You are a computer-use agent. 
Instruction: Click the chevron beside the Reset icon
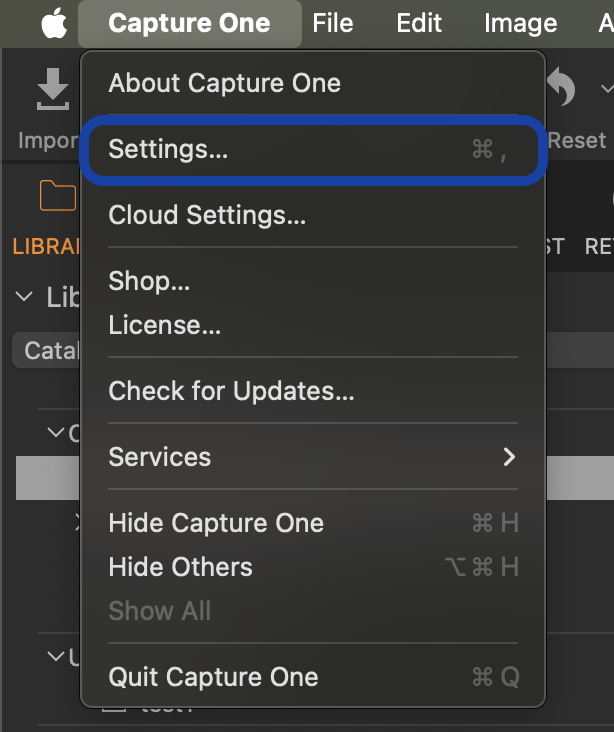click(x=607, y=88)
